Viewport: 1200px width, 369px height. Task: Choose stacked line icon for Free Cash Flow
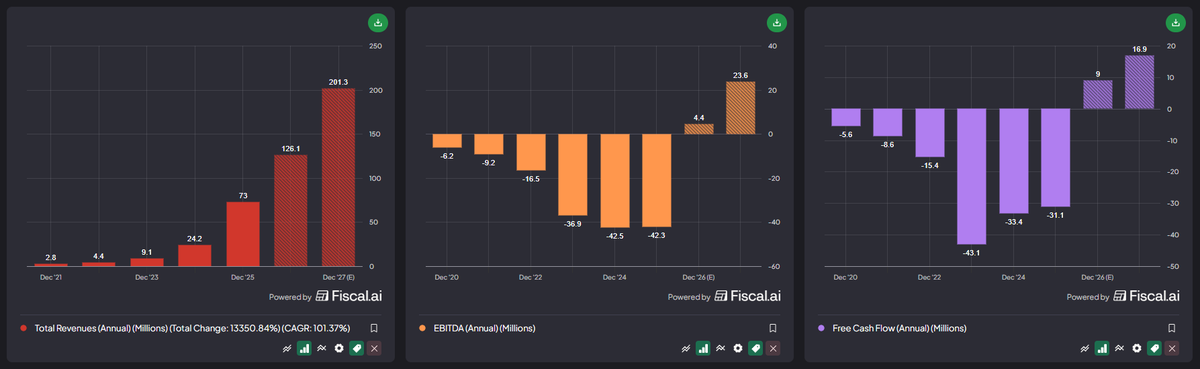(x=1119, y=348)
